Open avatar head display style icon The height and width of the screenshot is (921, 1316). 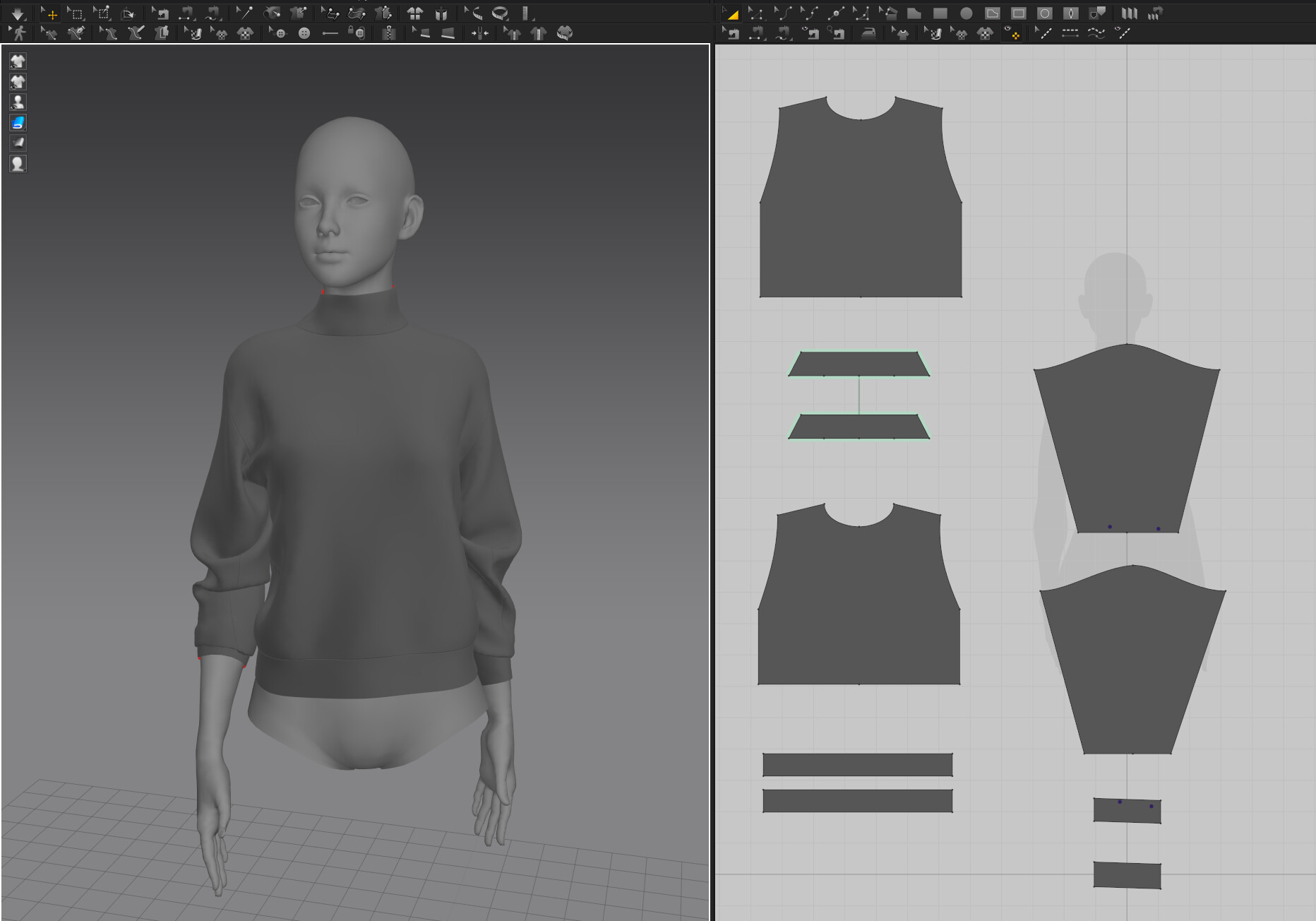coord(18,164)
